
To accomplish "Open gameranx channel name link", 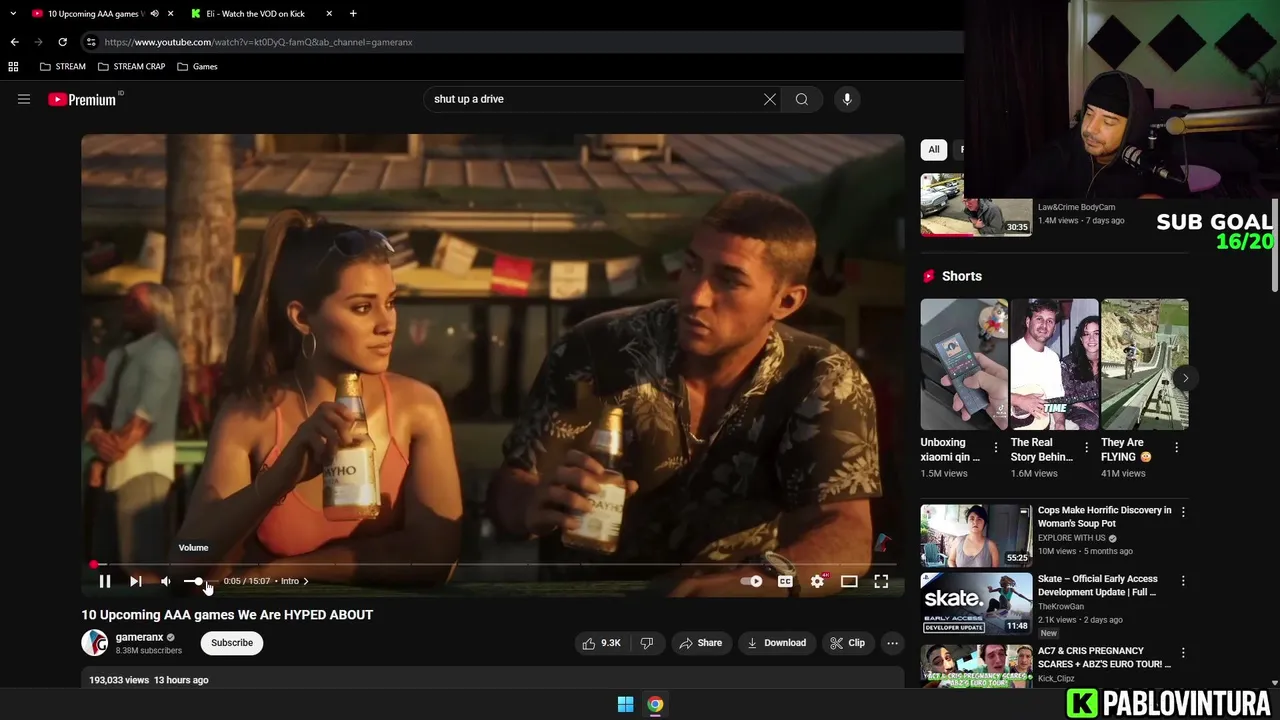I will (139, 637).
